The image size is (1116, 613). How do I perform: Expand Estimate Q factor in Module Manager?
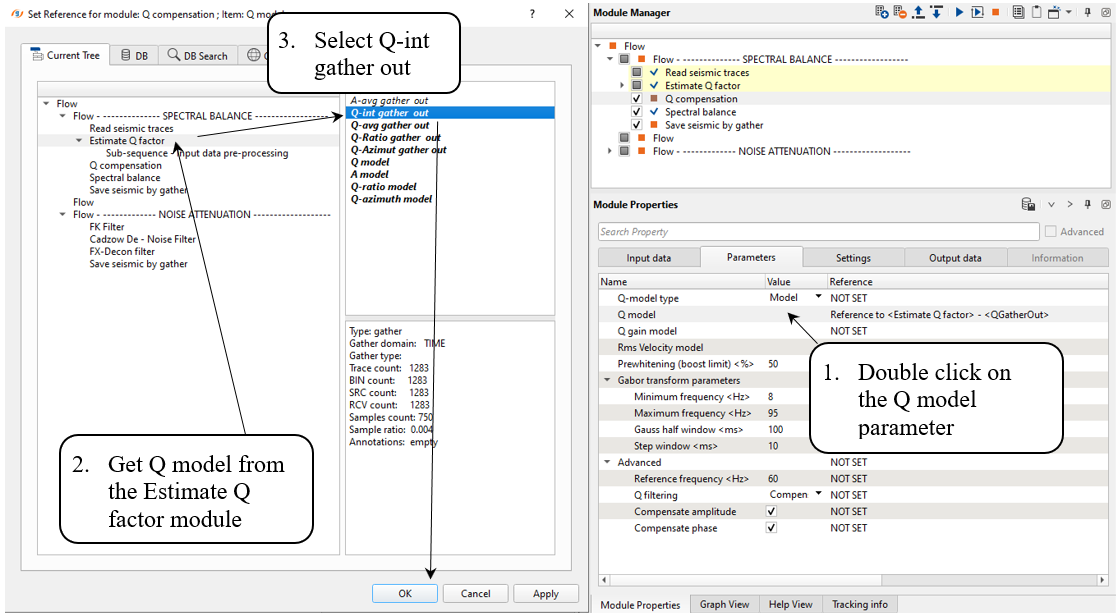(x=623, y=86)
